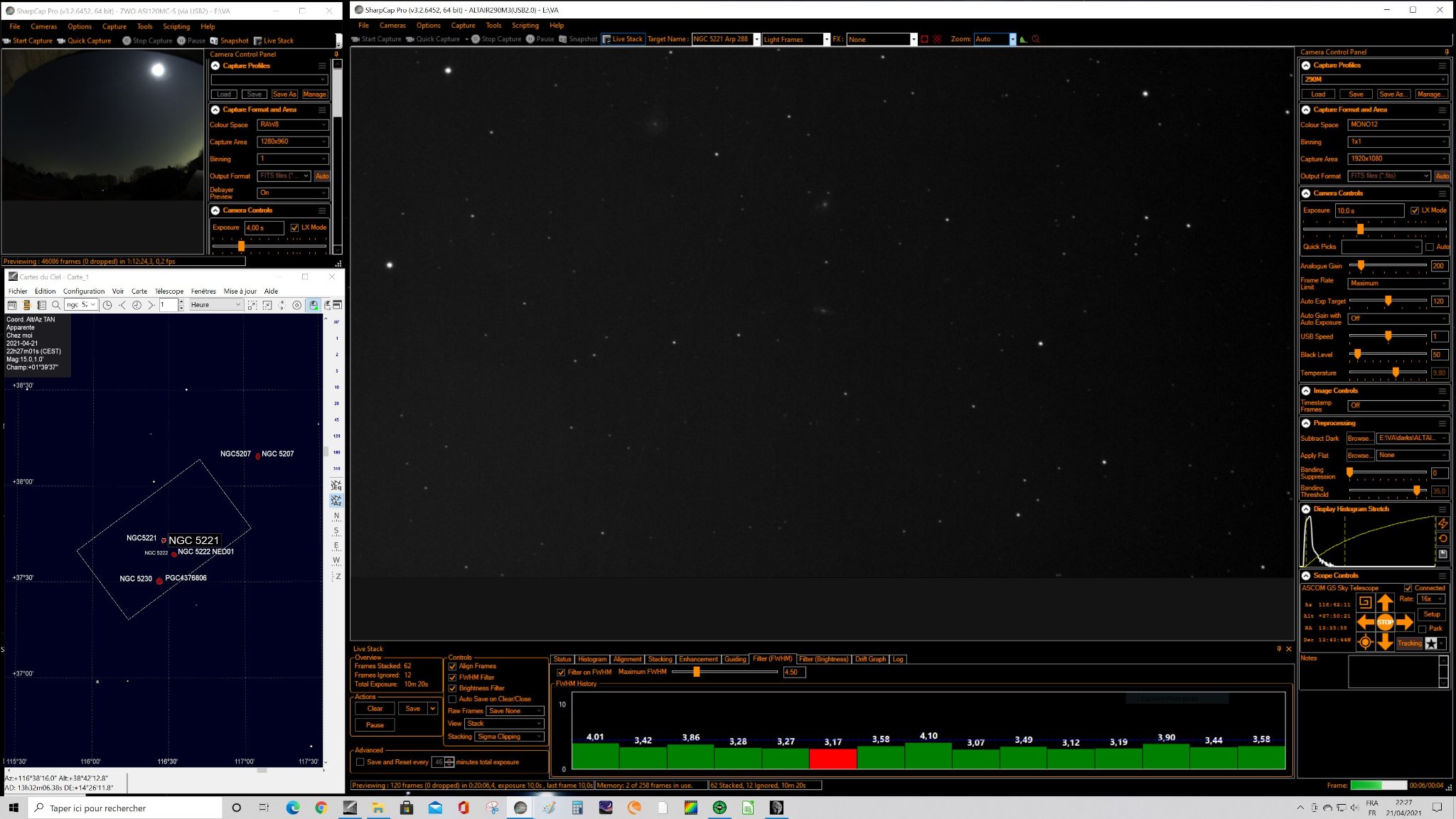Click the histogram auto-stretch lightning bolt icon

click(x=1442, y=524)
